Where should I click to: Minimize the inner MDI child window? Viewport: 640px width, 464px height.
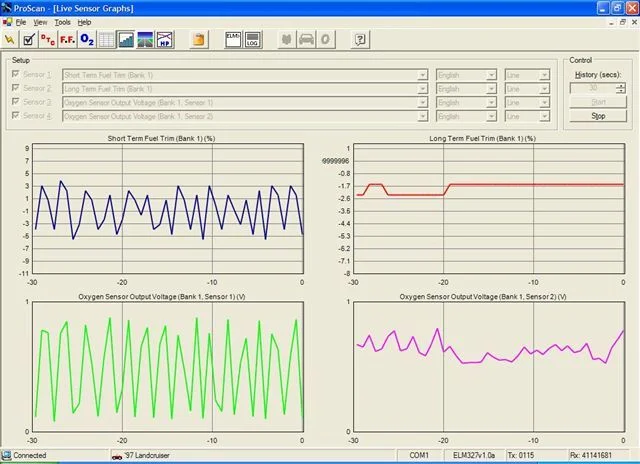611,22
